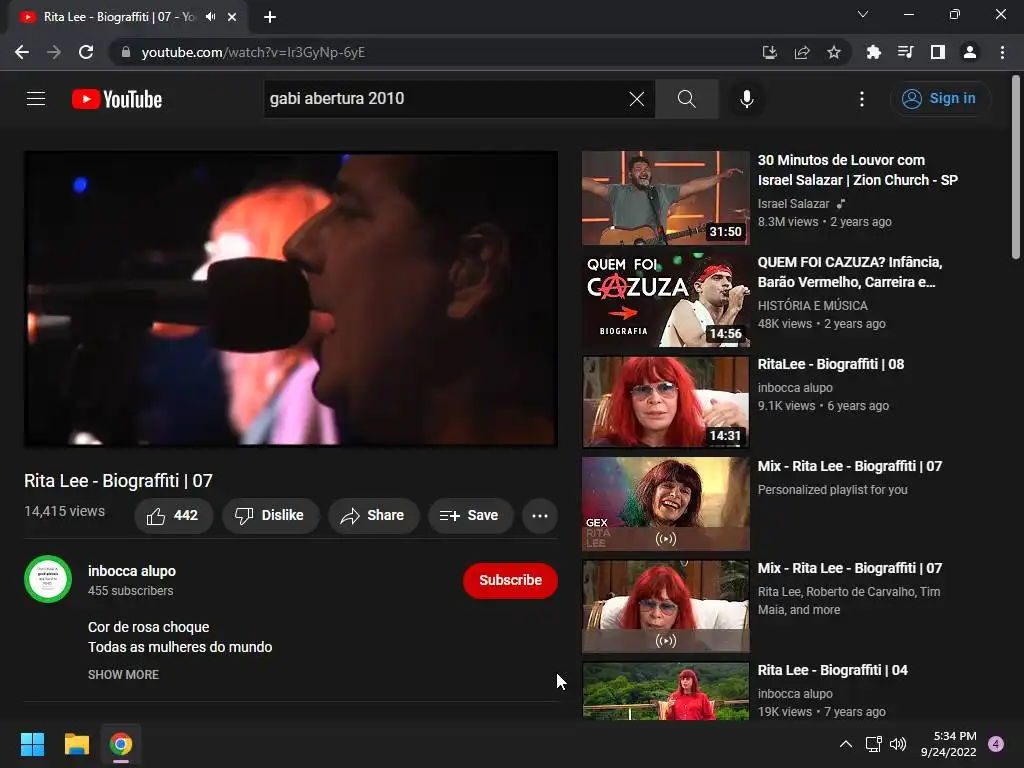Open QUEM FOI CAZUZA video thumbnail
1024x768 pixels.
pos(665,300)
